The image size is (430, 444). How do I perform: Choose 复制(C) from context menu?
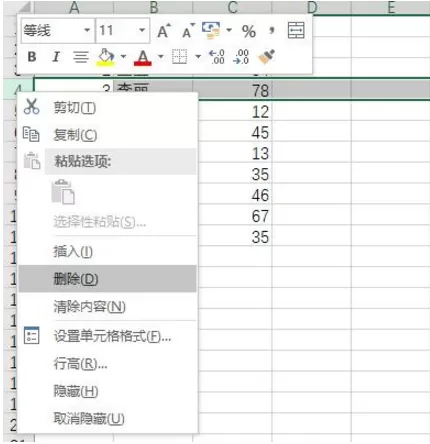pos(108,135)
